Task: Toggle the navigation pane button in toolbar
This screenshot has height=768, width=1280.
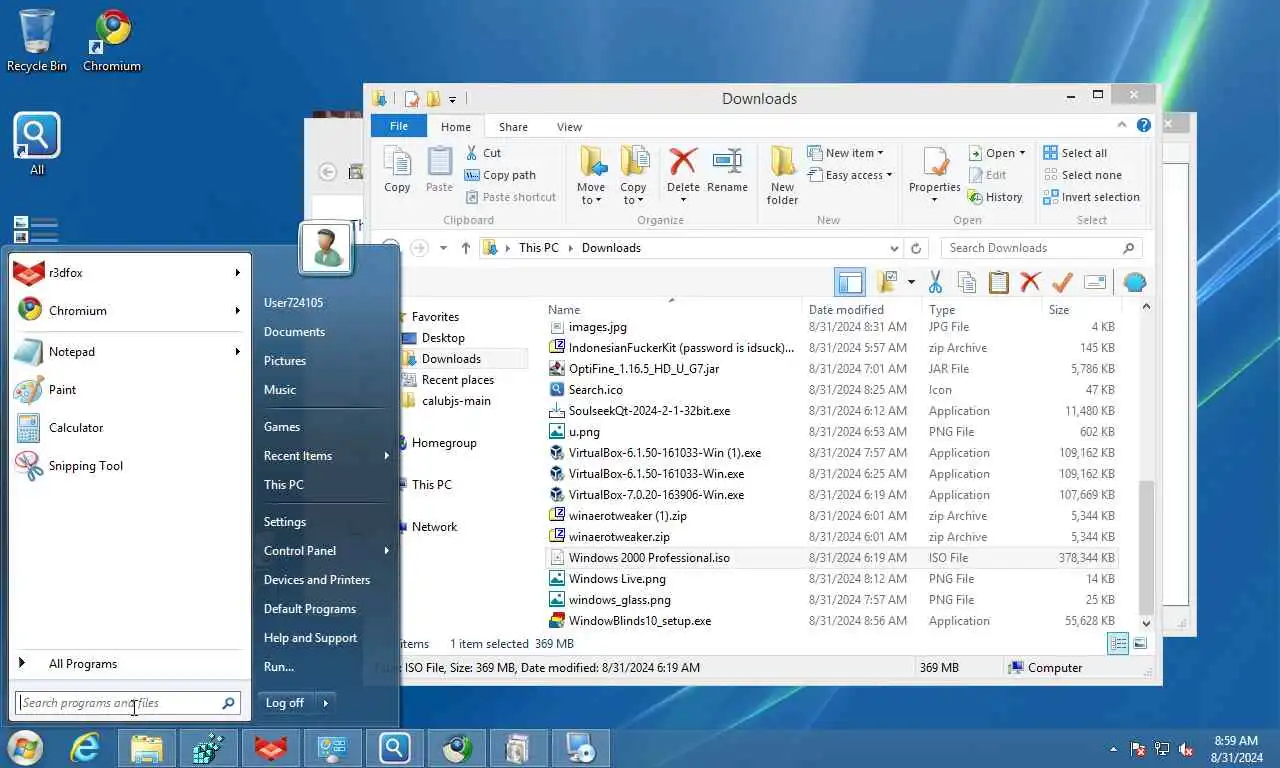Action: pyautogui.click(x=850, y=282)
